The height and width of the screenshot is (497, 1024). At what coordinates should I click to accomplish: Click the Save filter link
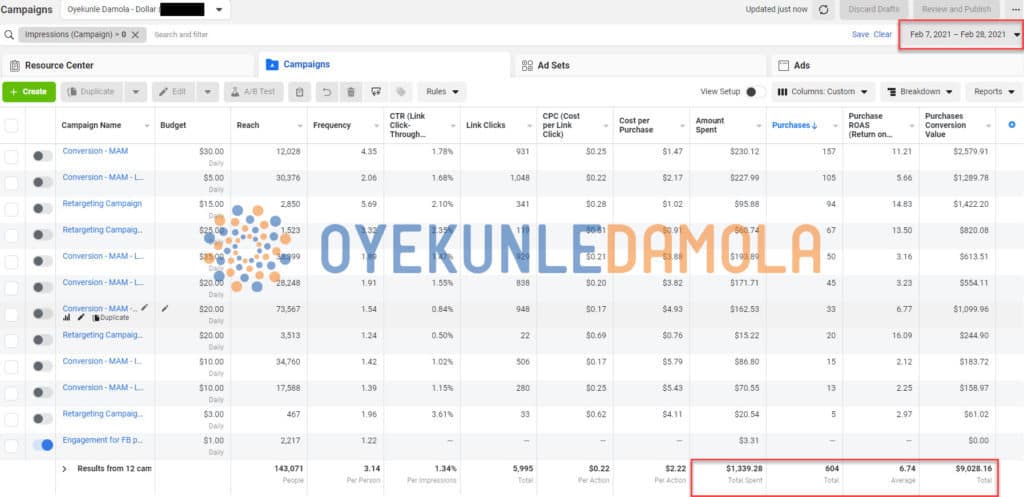point(860,35)
